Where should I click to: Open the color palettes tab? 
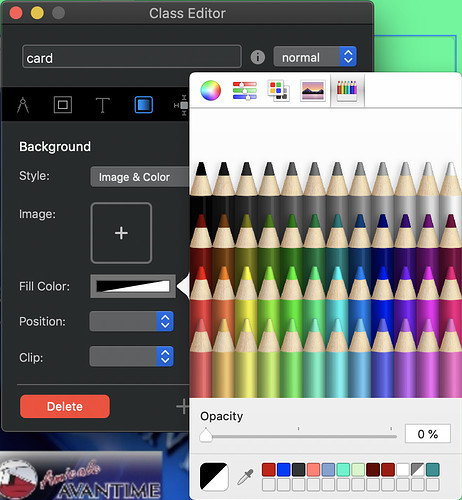278,90
